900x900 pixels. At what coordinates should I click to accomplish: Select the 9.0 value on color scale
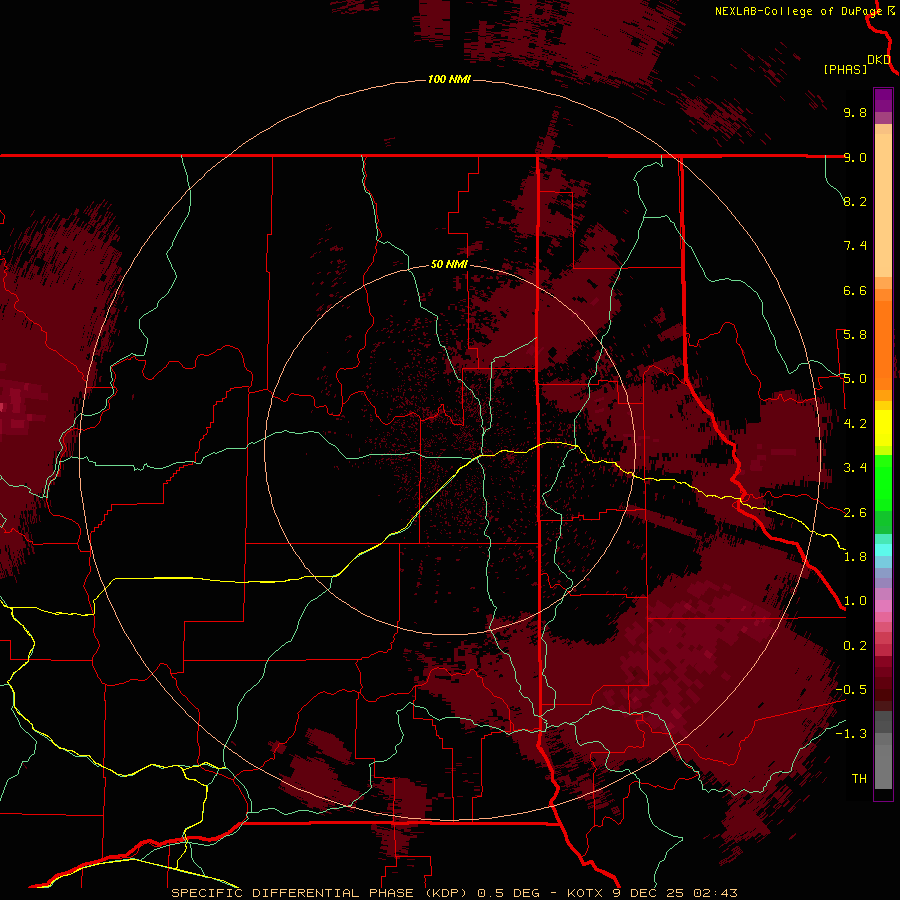click(x=855, y=157)
